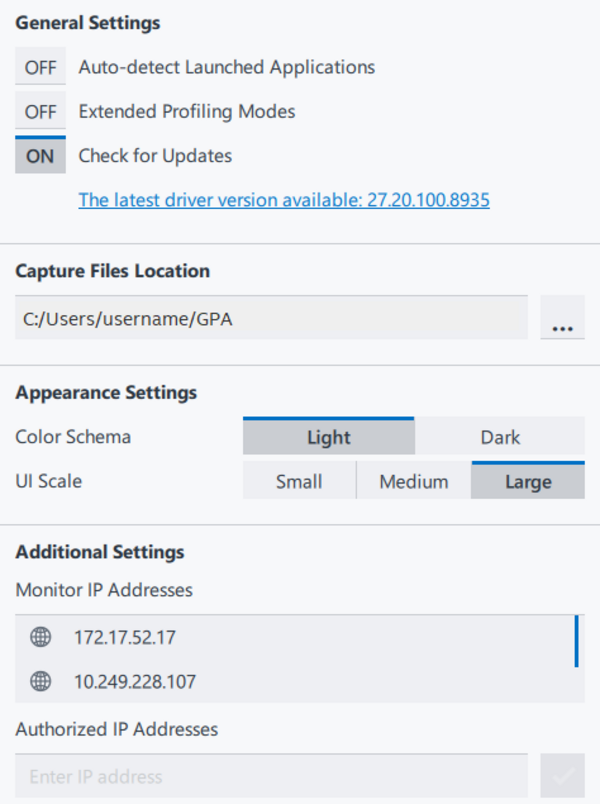The width and height of the screenshot is (600, 804).
Task: Select Light color schema
Action: 328,437
